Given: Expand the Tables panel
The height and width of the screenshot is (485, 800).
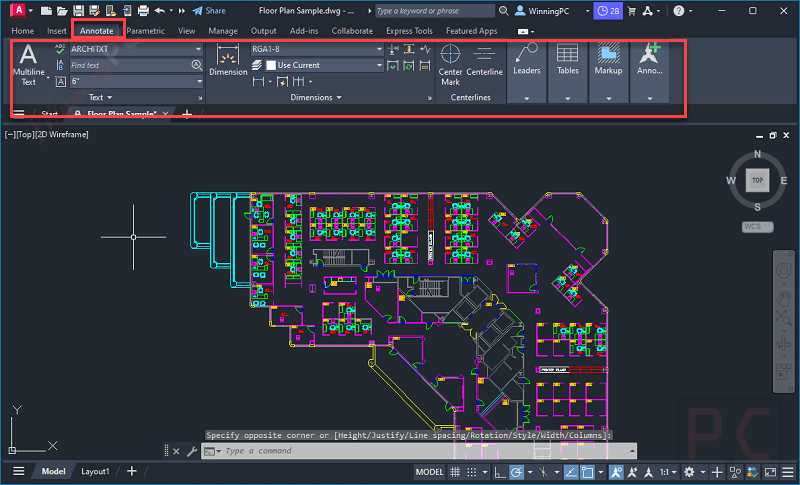Looking at the screenshot, I should [567, 98].
